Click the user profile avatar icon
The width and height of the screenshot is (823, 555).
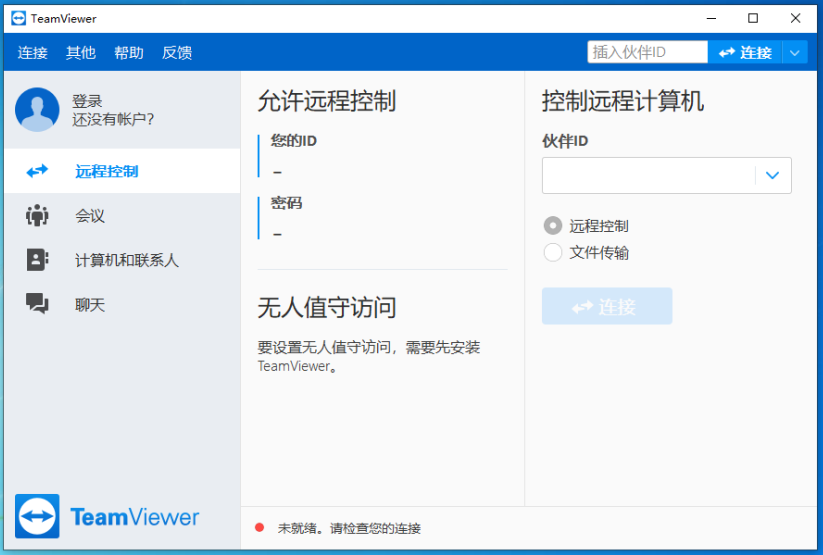click(37, 110)
